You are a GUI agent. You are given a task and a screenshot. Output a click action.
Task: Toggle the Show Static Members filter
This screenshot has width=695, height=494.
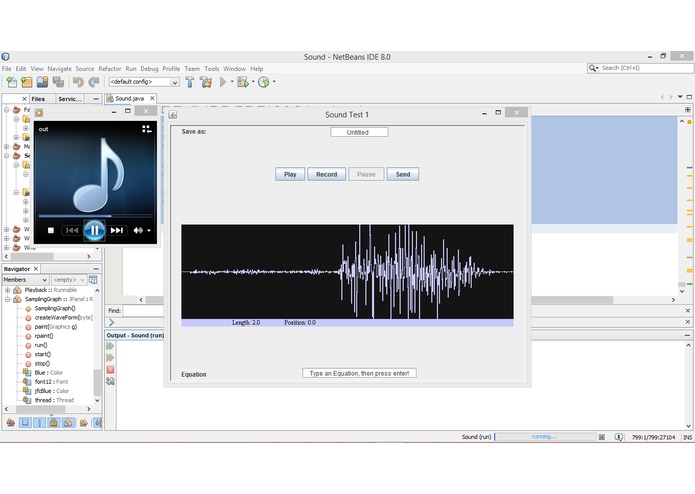click(x=39, y=423)
